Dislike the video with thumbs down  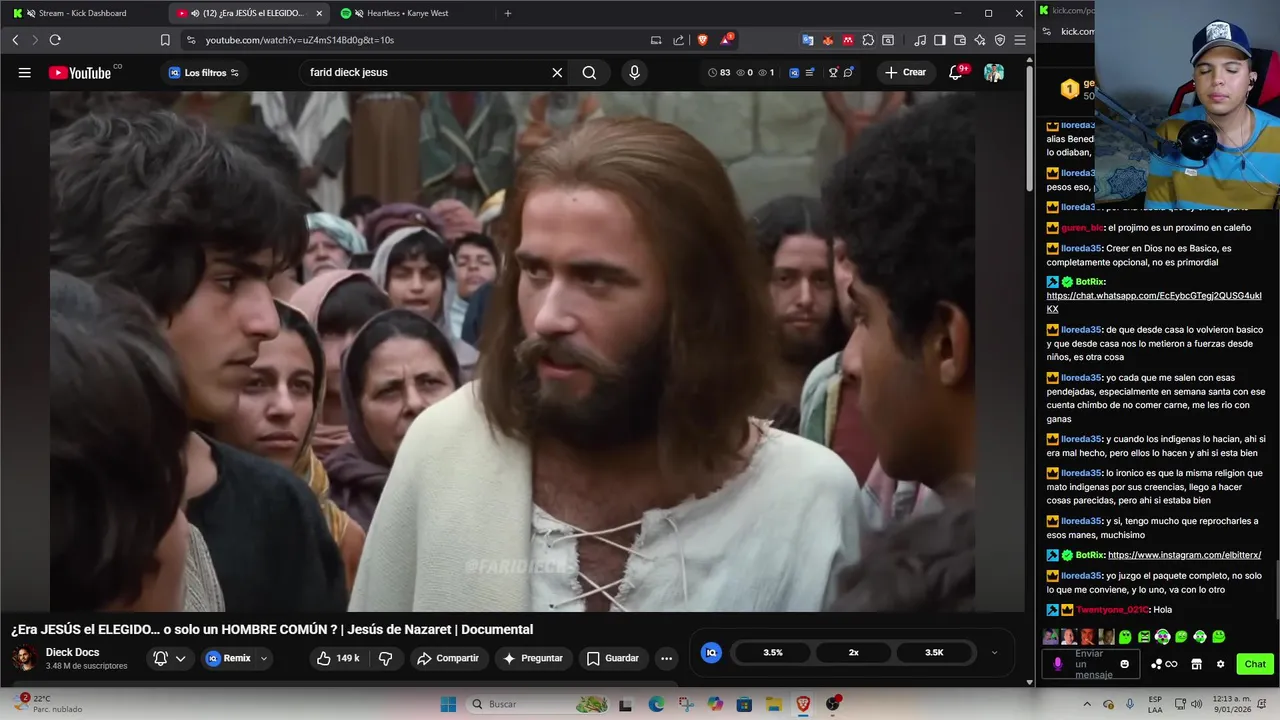tap(385, 658)
